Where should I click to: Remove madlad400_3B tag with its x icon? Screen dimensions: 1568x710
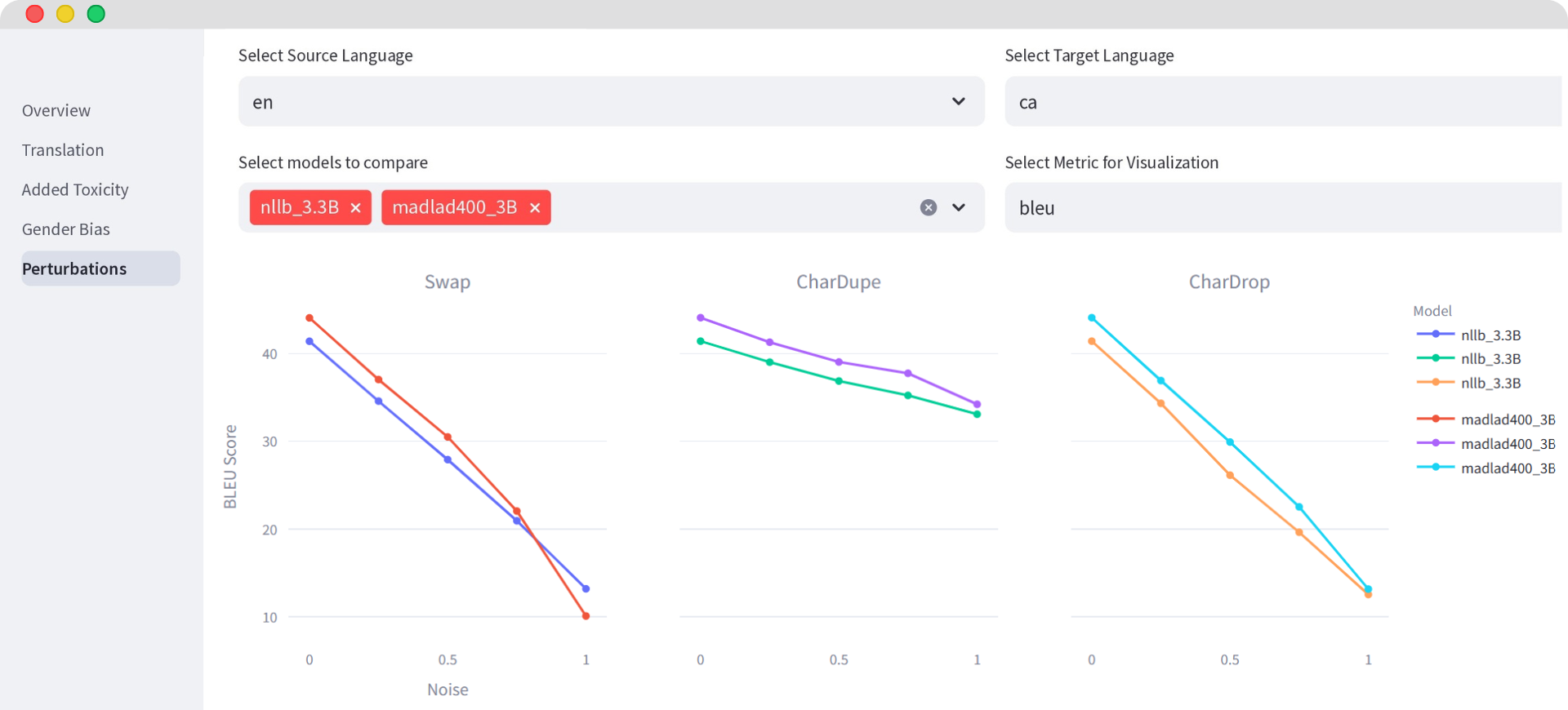point(535,208)
